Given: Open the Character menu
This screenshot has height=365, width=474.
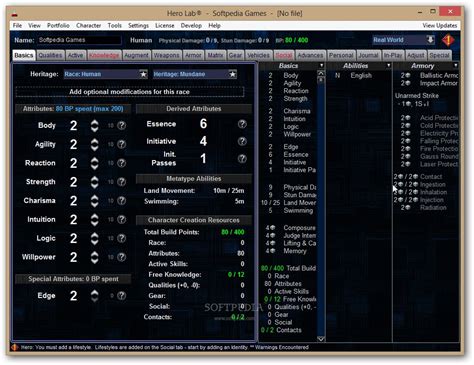Looking at the screenshot, I should coord(89,26).
